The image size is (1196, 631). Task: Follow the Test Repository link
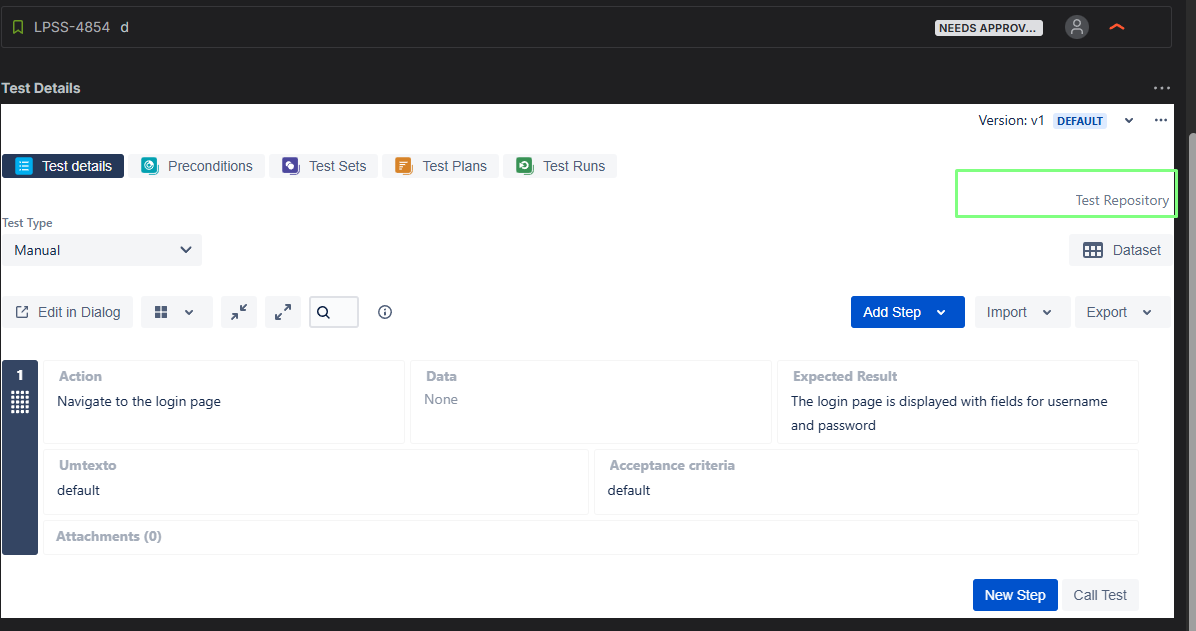1121,200
